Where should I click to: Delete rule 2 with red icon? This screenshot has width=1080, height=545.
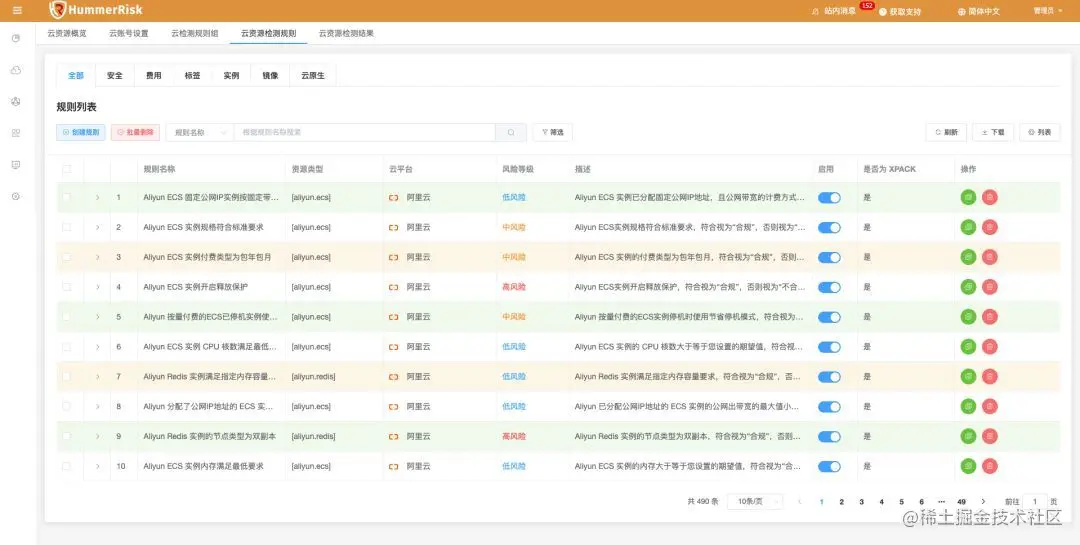(x=990, y=227)
